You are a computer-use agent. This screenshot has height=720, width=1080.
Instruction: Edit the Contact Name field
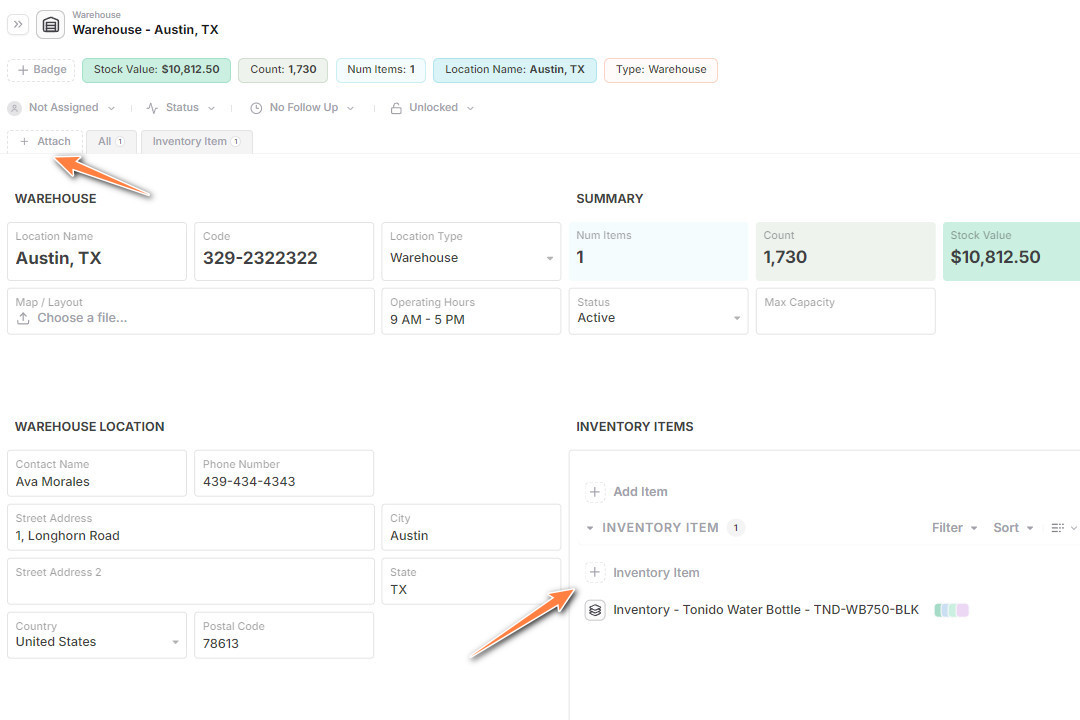97,473
